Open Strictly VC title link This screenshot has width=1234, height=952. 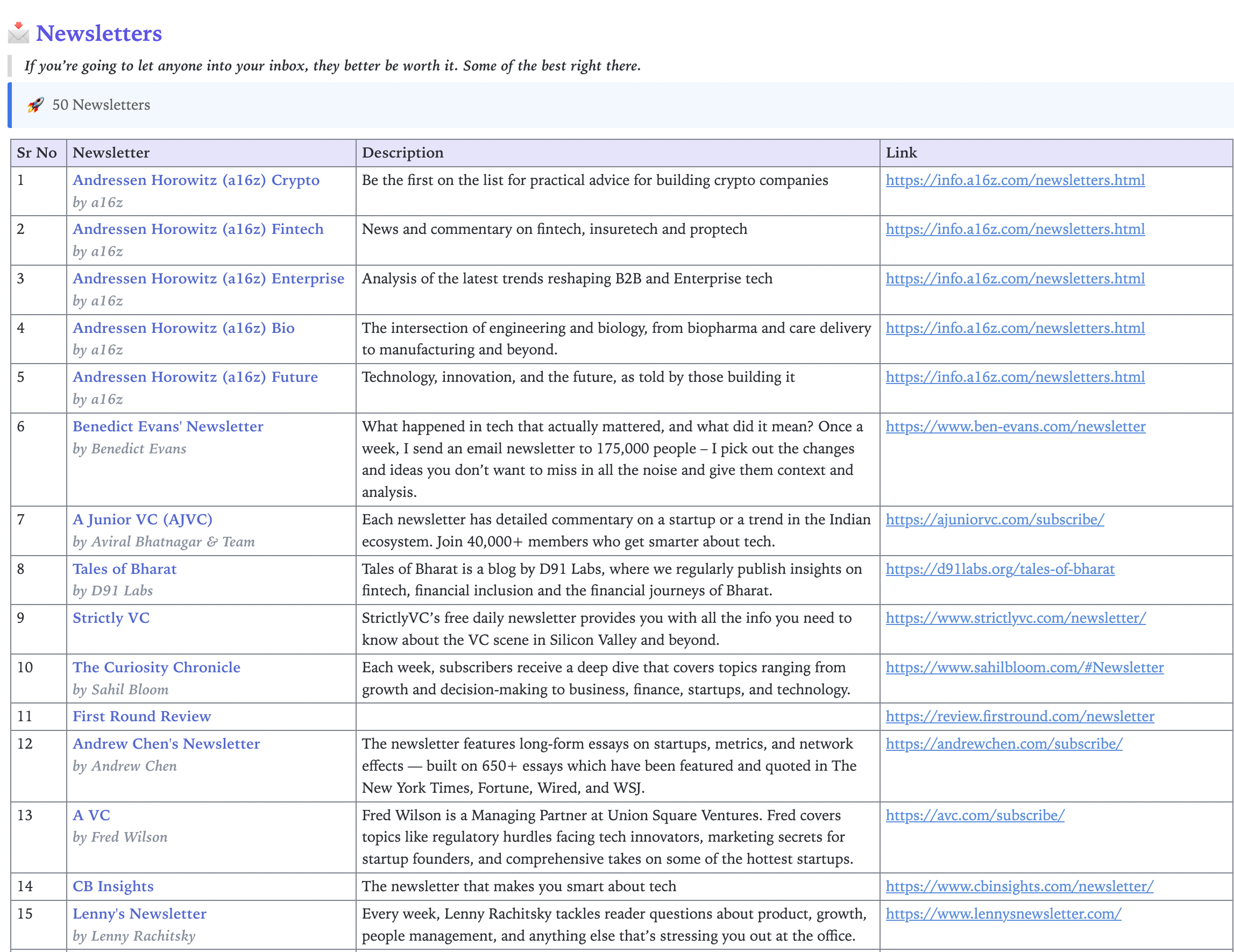111,618
